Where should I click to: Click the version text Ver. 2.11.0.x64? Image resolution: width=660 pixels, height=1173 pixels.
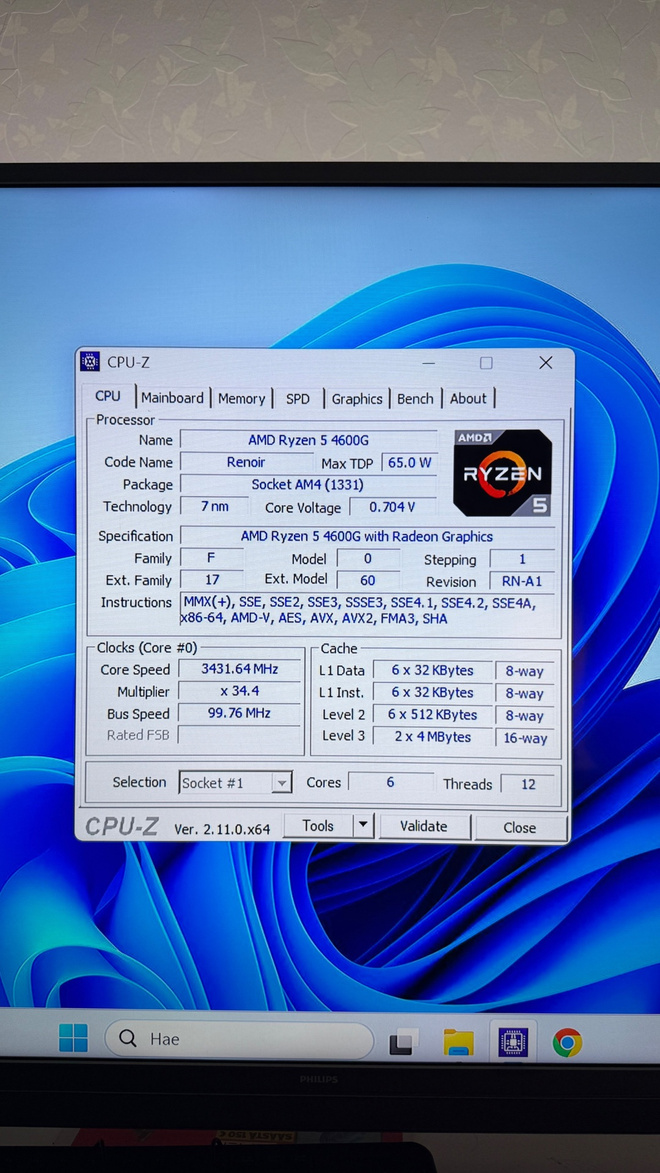pos(222,829)
